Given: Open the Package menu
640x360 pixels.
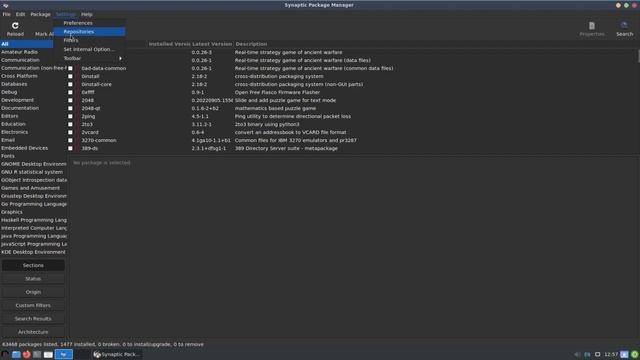Looking at the screenshot, I should click(x=40, y=14).
